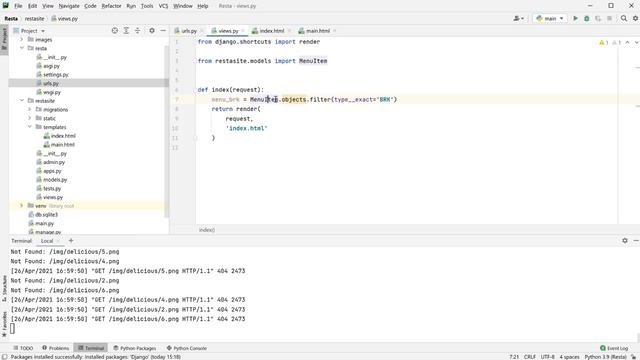
Task: Toggle the Favorites vertical side tab
Action: click(x=4, y=324)
